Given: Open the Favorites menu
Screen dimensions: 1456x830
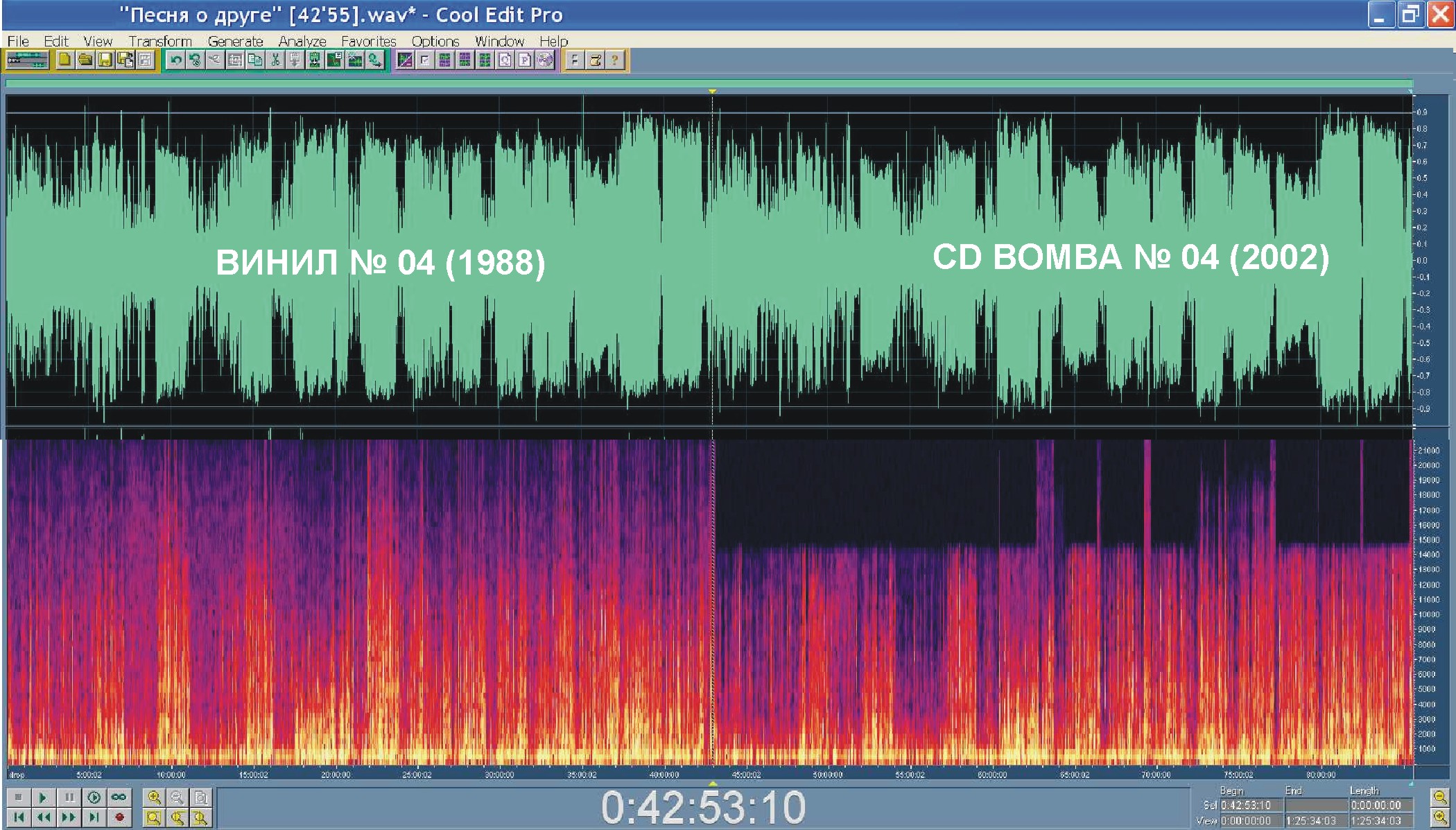Looking at the screenshot, I should click(x=369, y=41).
